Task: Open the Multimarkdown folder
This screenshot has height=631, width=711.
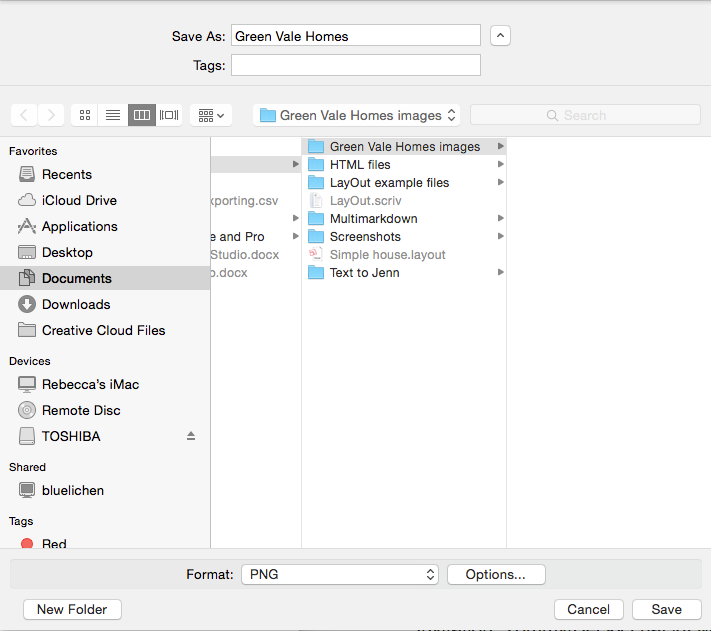Action: [404, 218]
